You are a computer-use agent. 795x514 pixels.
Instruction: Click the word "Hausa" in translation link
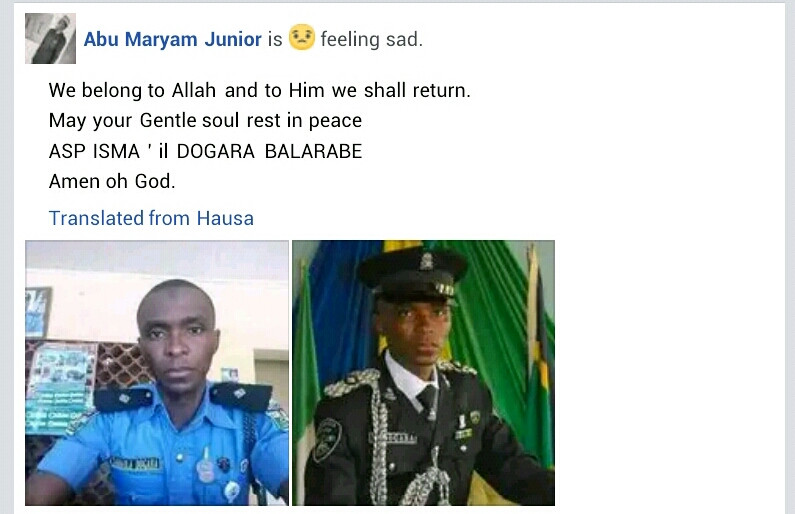click(x=225, y=218)
